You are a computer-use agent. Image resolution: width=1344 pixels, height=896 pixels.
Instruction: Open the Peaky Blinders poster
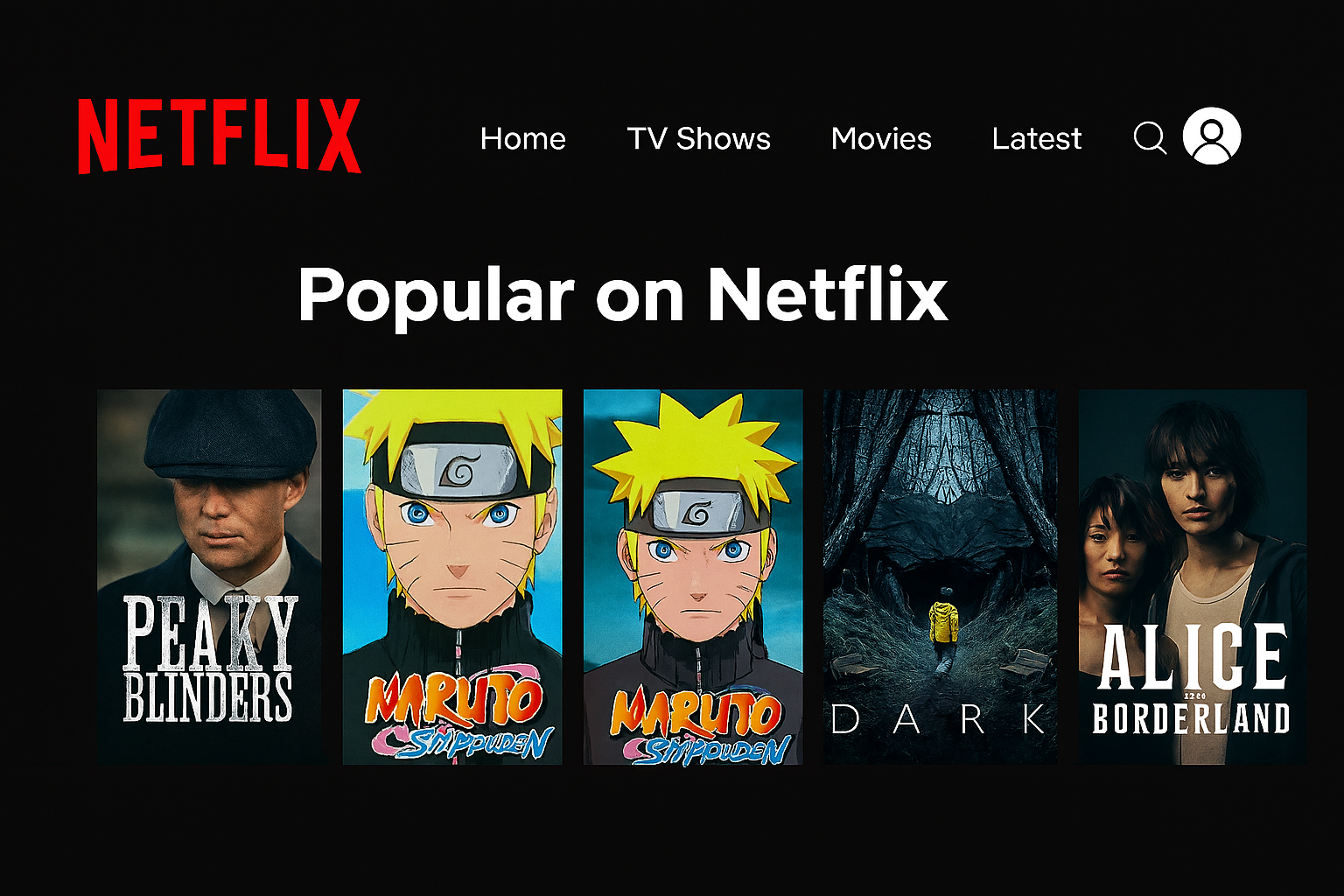[x=209, y=577]
